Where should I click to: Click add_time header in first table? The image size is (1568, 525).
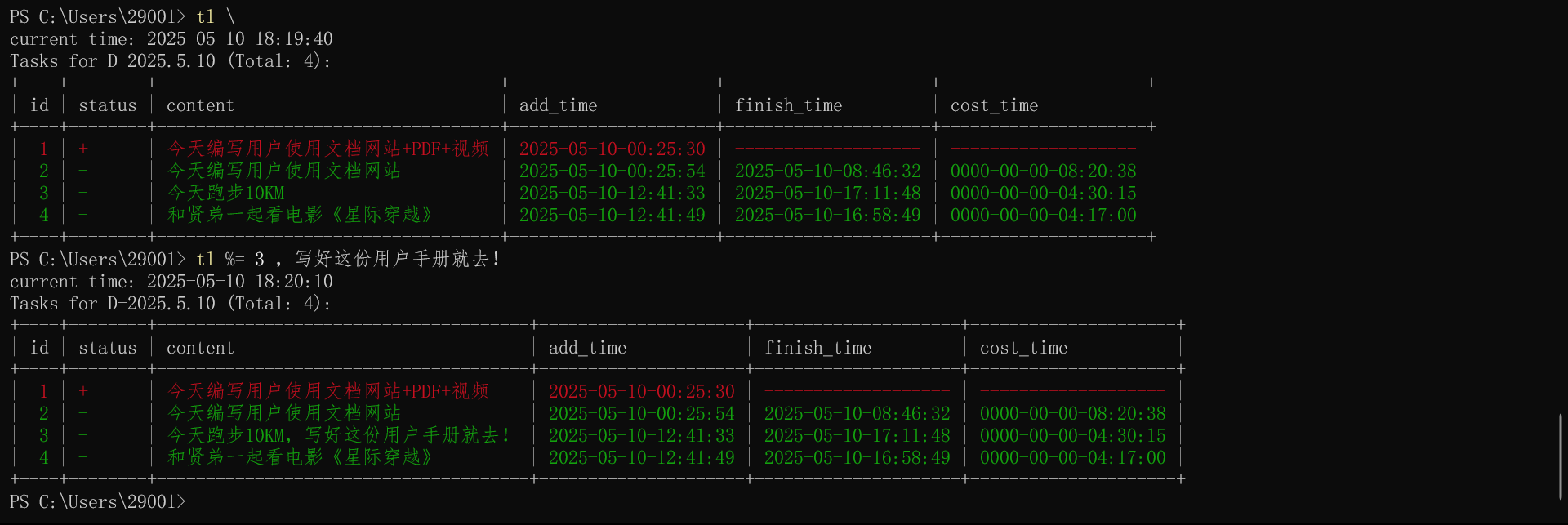(559, 105)
